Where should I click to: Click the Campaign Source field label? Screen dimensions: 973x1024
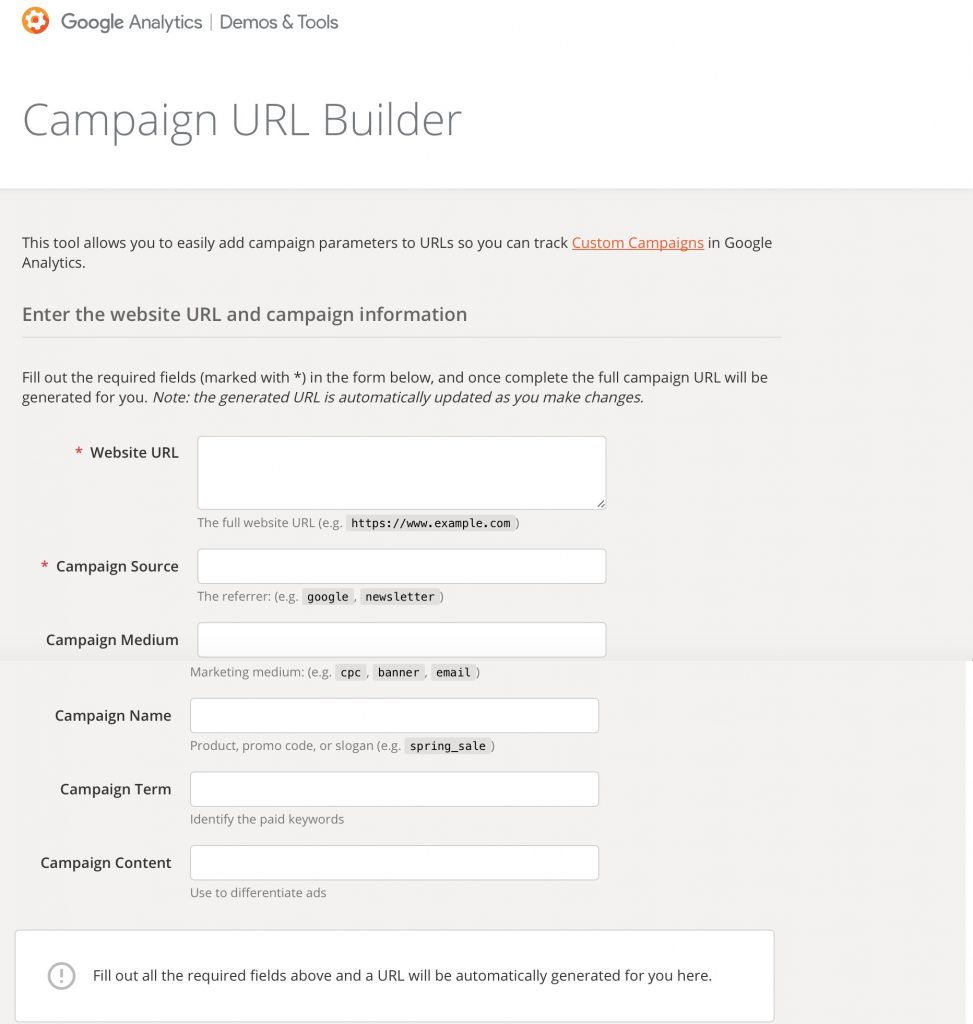[117, 566]
